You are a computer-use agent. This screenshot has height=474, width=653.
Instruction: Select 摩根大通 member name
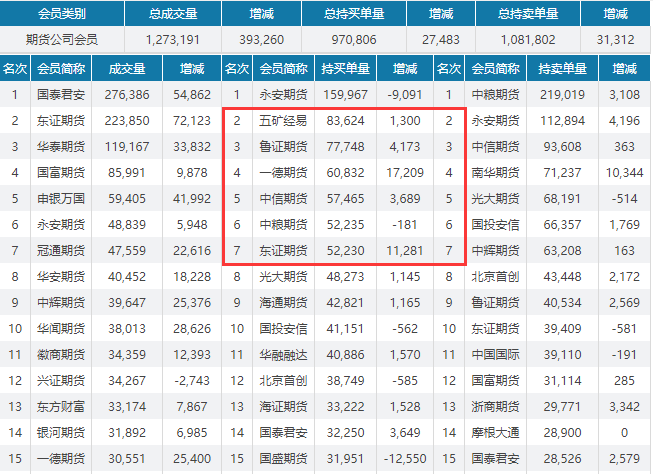[496, 433]
